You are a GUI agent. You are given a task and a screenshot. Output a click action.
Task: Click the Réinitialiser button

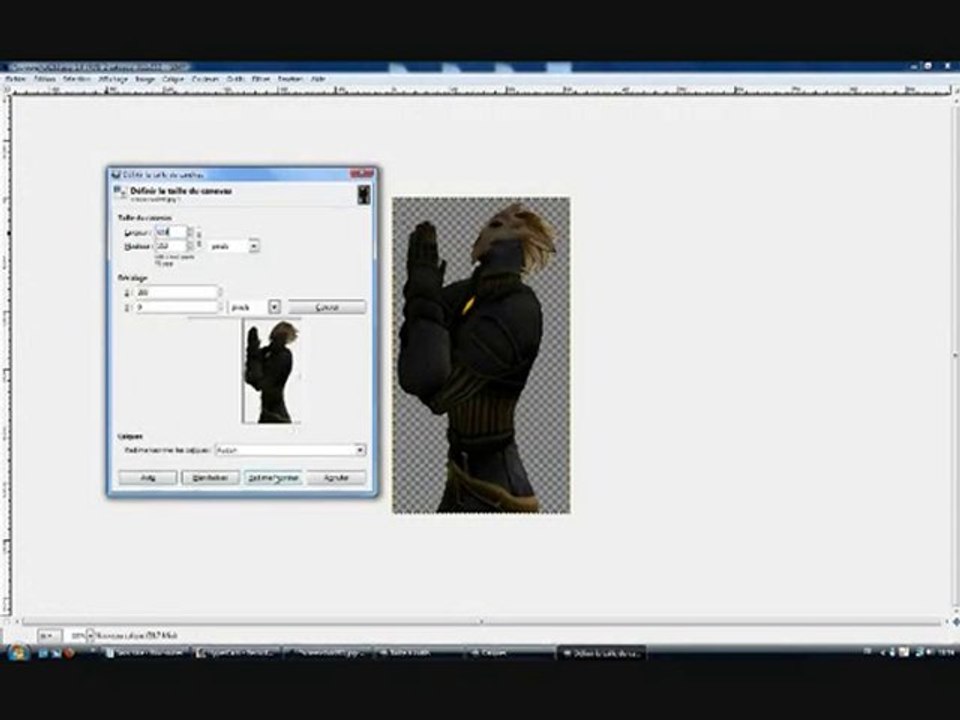coord(210,478)
